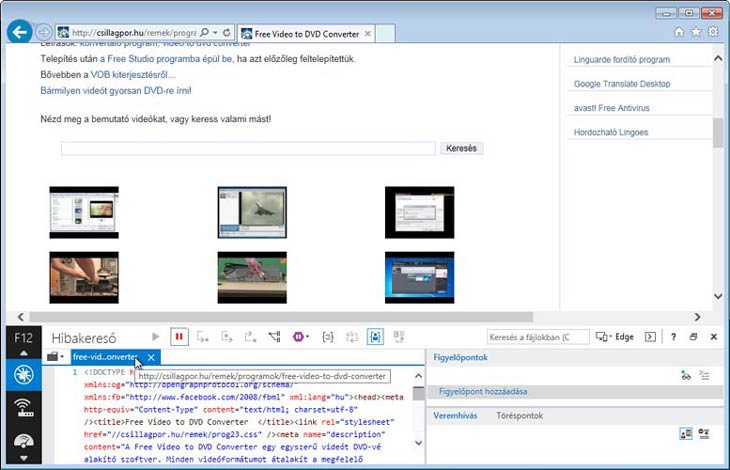Open the Performance gauge sidebar icon
The height and width of the screenshot is (470, 730).
click(23, 440)
